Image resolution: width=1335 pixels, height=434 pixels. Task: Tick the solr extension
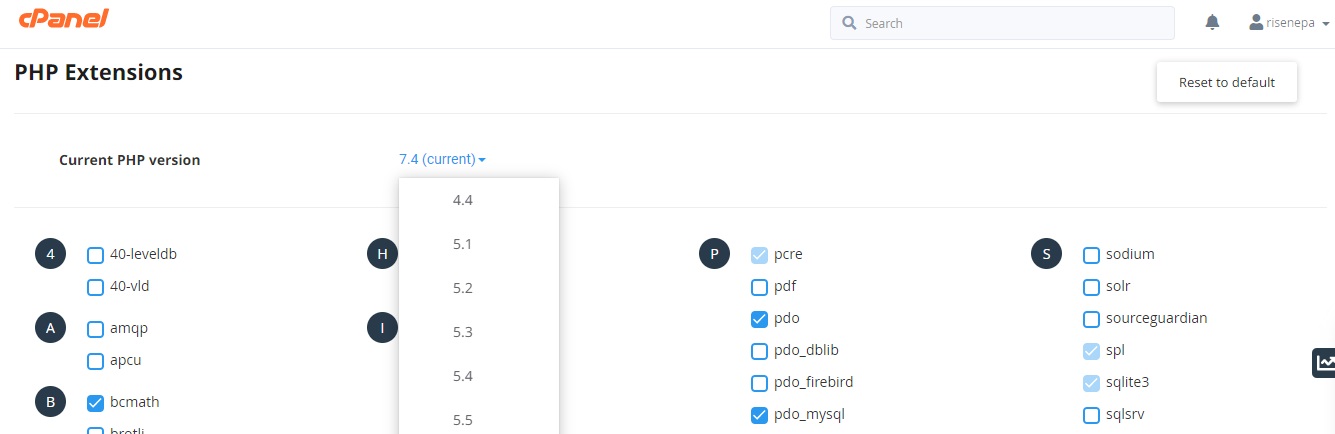pyautogui.click(x=1091, y=287)
